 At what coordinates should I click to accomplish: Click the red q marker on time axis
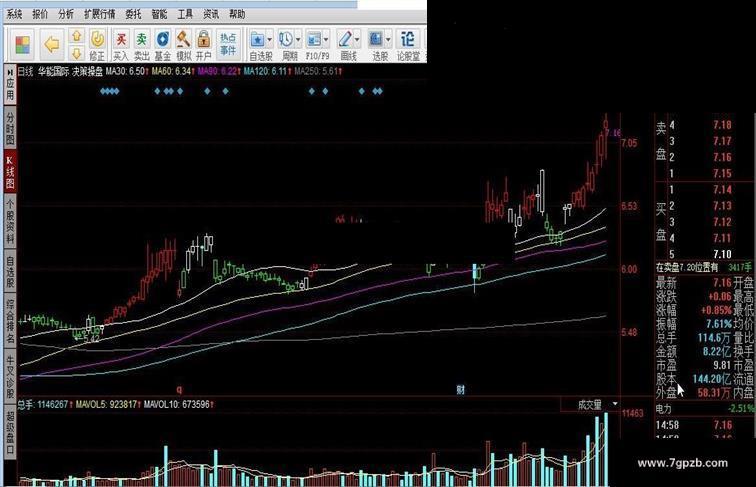179,389
